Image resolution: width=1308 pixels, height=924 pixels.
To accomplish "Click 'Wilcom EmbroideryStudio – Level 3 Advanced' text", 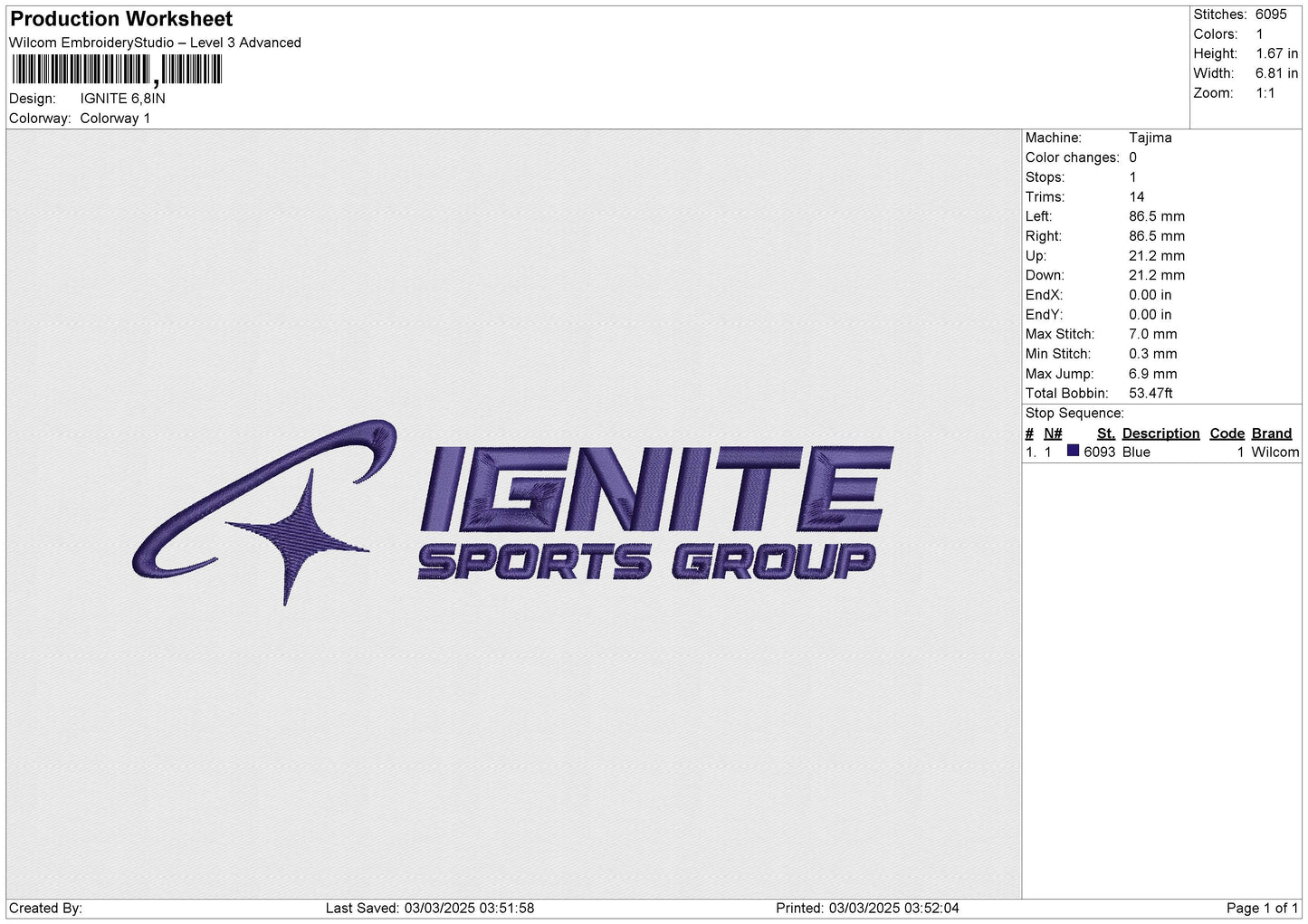I will [155, 43].
